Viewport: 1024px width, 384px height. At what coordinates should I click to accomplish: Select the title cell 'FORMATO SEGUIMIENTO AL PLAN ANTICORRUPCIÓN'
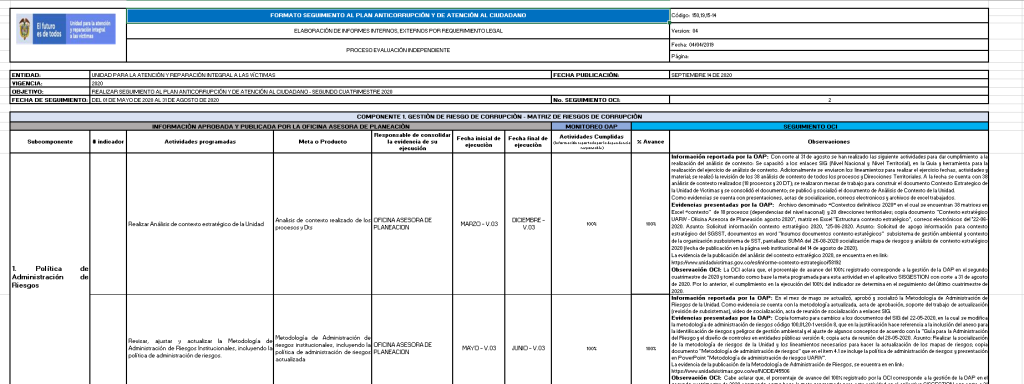[398, 15]
